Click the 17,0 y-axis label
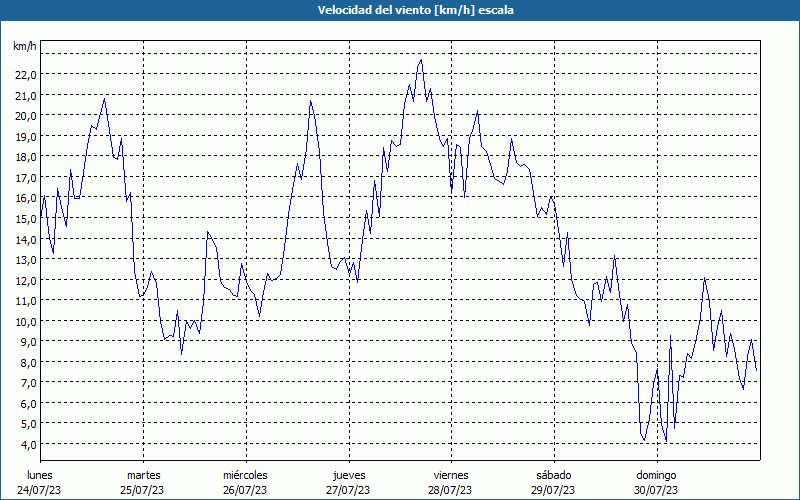The image size is (800, 500). pyautogui.click(x=27, y=178)
